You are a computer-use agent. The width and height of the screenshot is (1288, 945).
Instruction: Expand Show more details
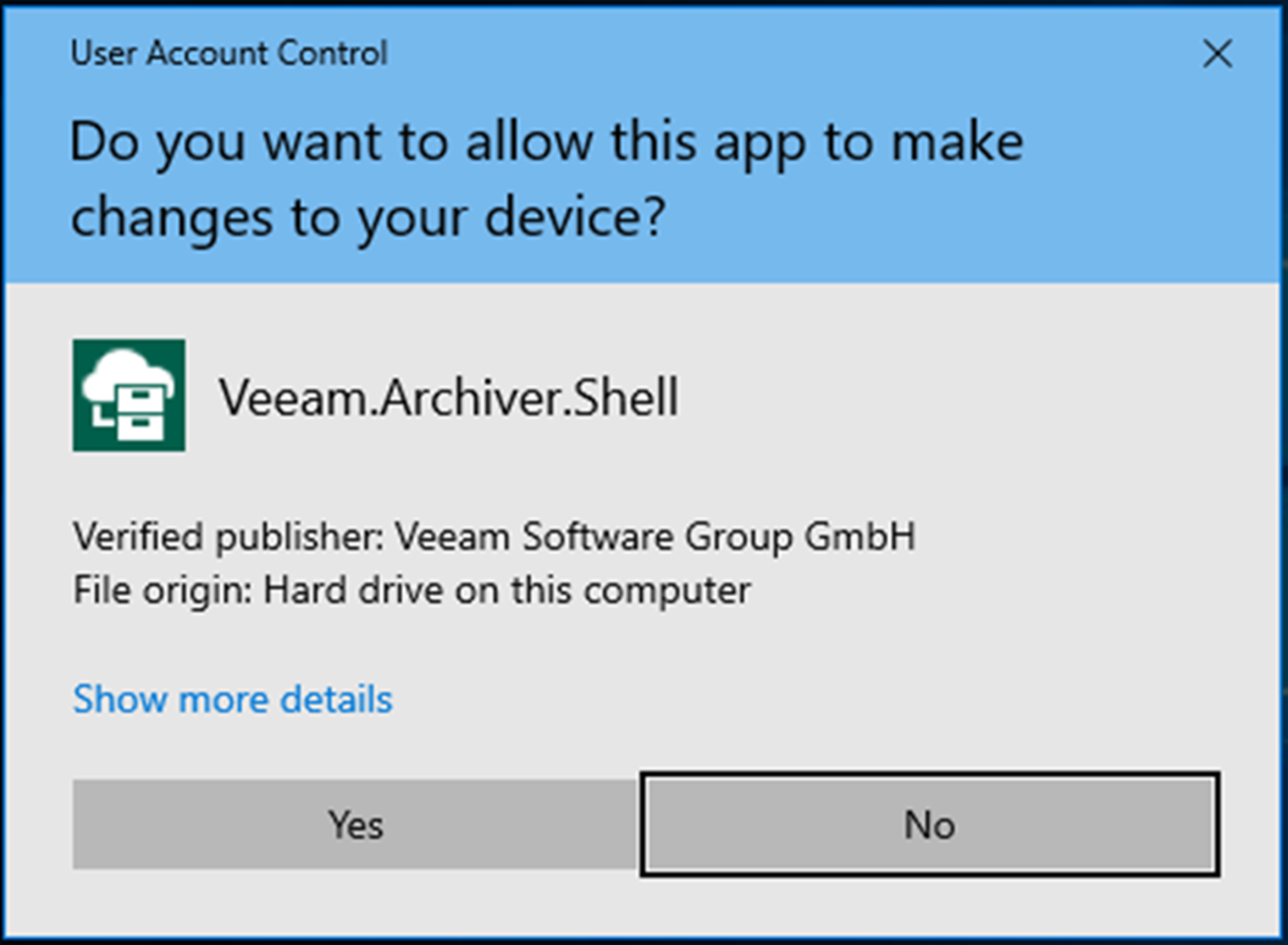pyautogui.click(x=233, y=699)
